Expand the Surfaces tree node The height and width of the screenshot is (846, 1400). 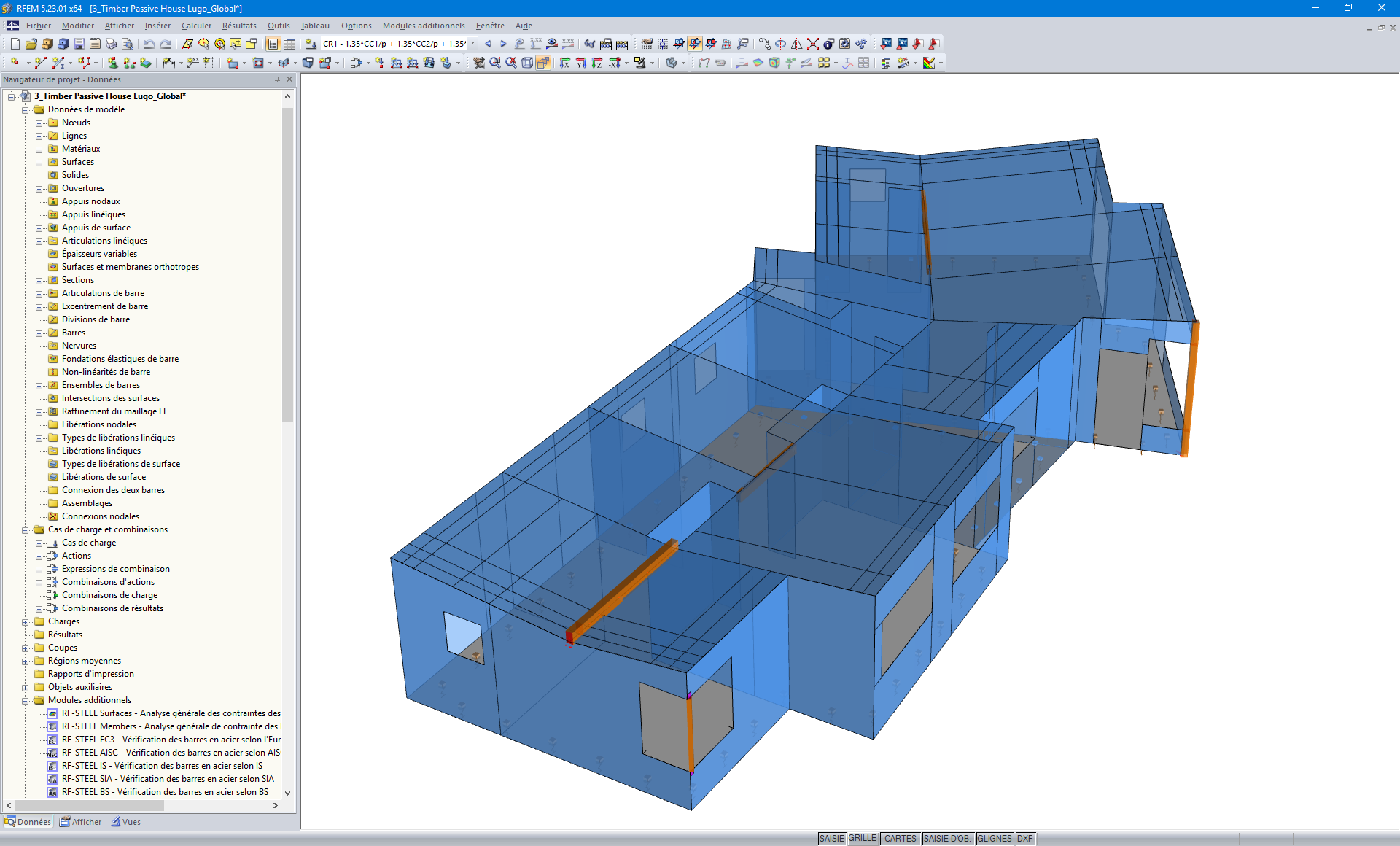pos(39,162)
